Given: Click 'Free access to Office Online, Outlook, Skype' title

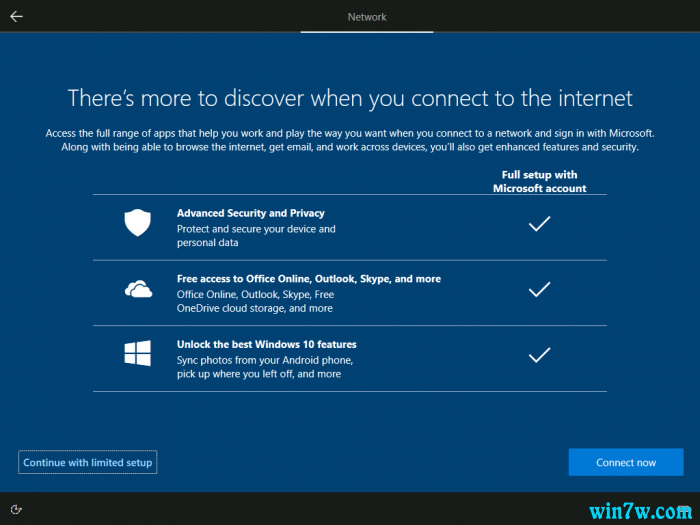Looking at the screenshot, I should [309, 279].
